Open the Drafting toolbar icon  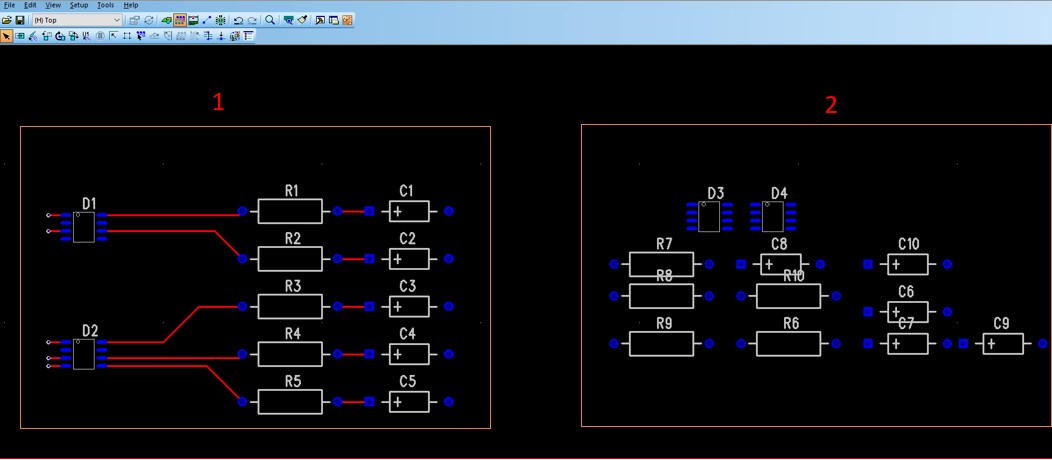[166, 20]
